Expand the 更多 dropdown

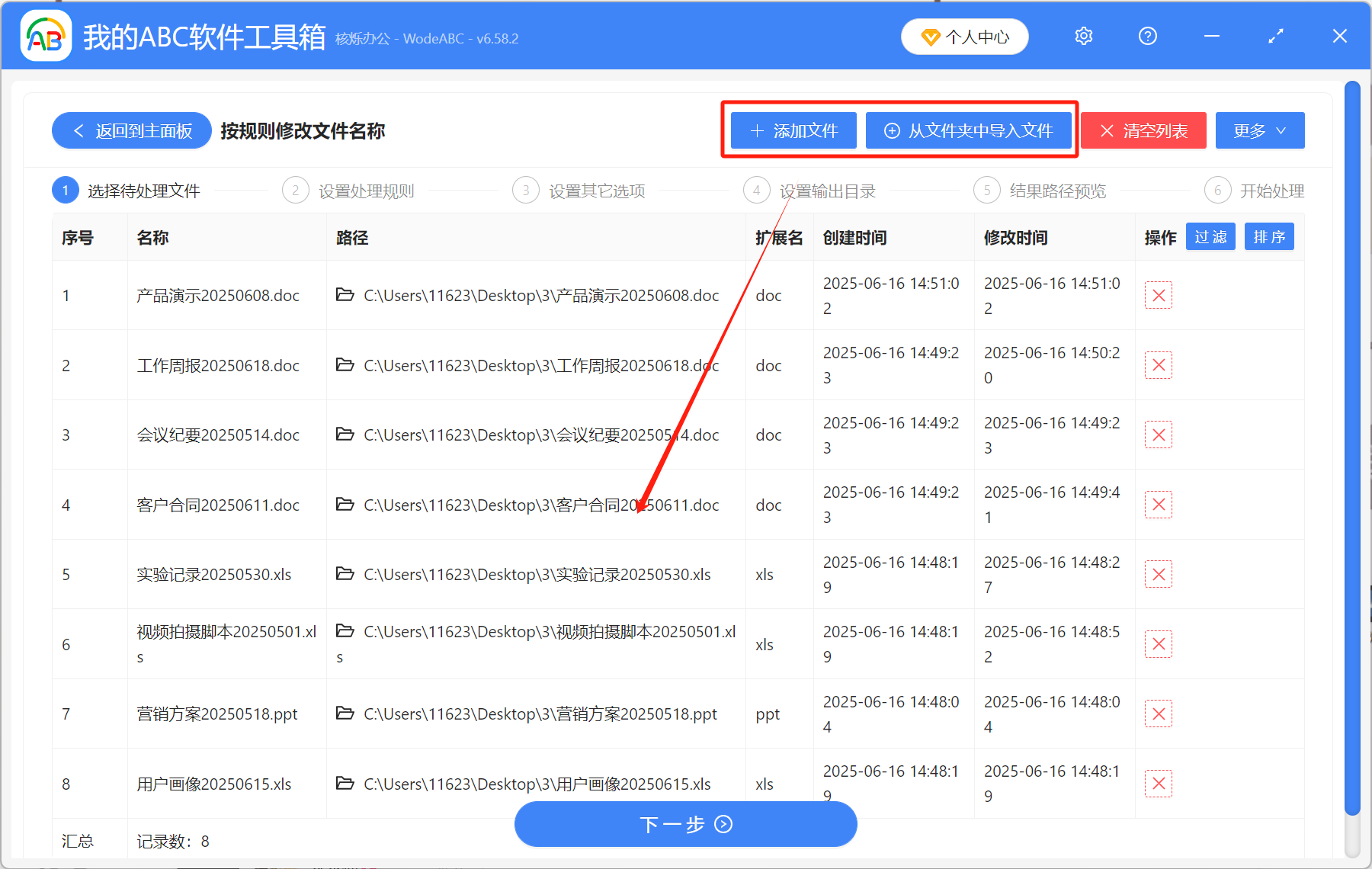1259,130
